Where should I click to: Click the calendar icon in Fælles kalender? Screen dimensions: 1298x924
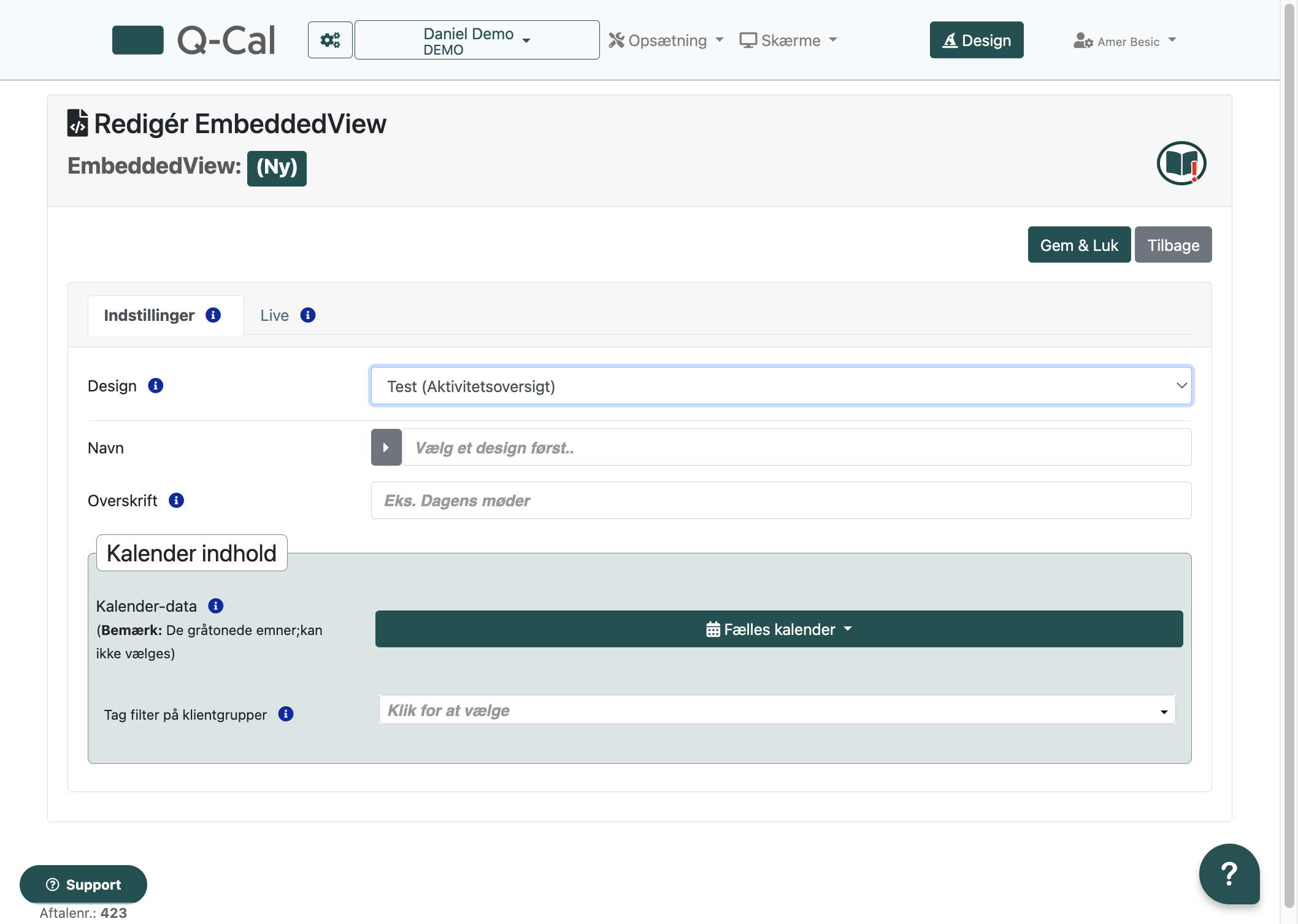(x=713, y=629)
